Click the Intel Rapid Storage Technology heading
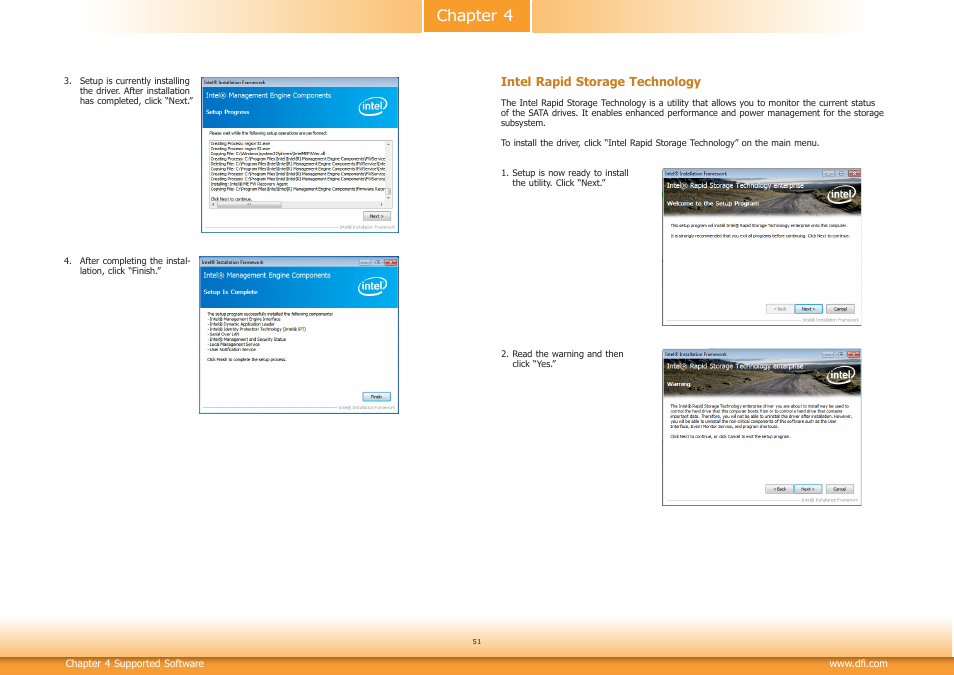The width and height of the screenshot is (954, 675). (601, 82)
